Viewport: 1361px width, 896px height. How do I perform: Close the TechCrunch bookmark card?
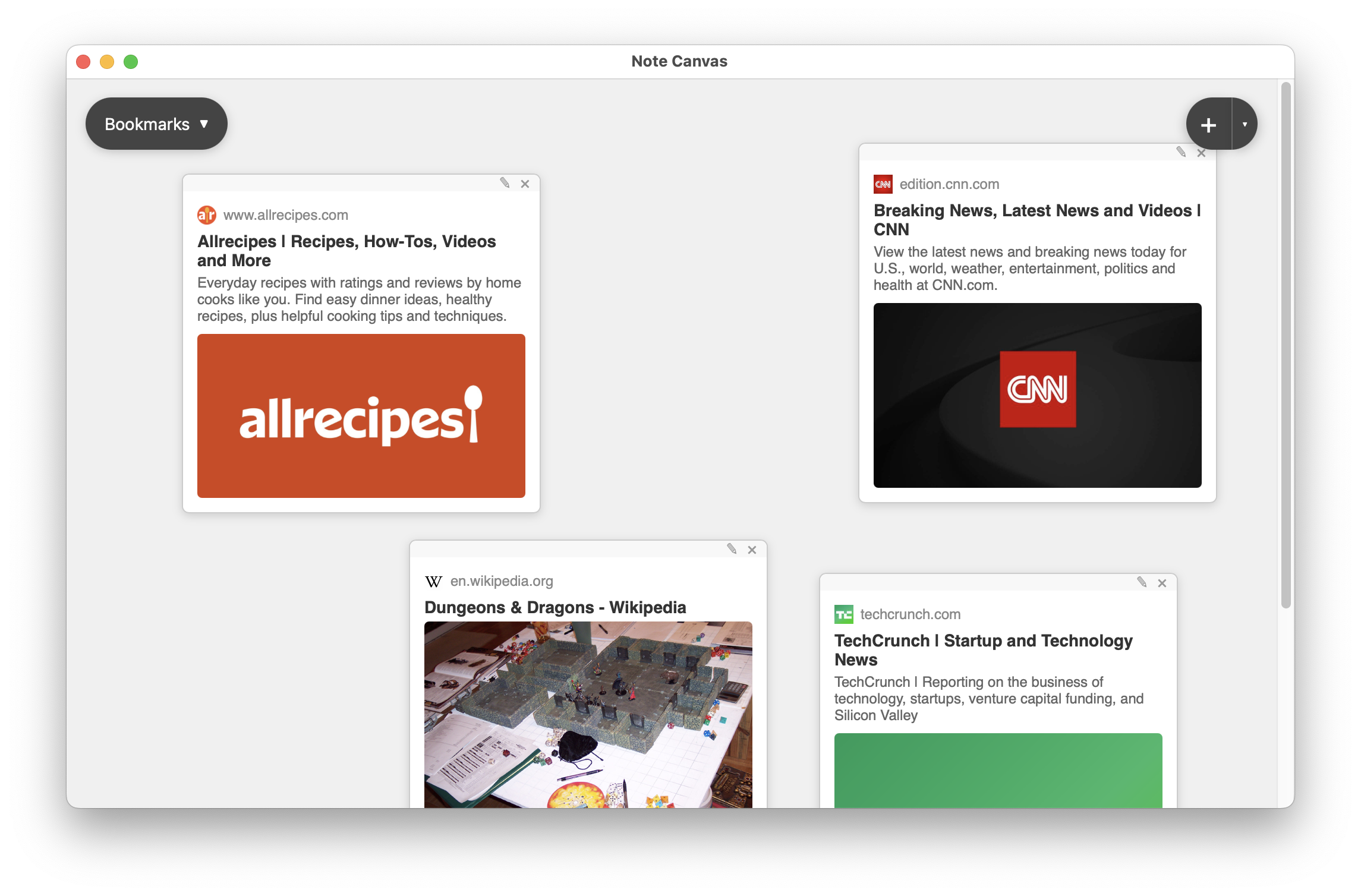1162,583
